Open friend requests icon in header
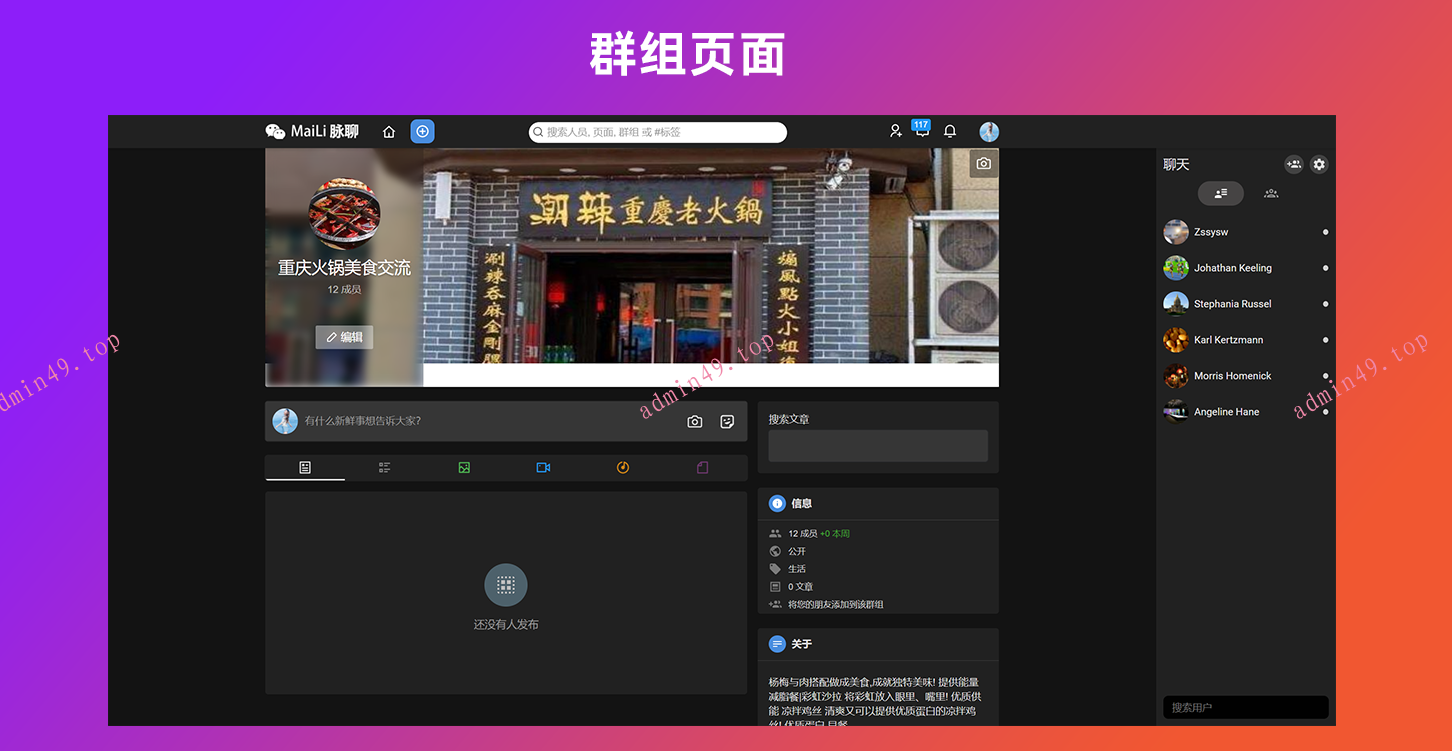 (x=896, y=132)
